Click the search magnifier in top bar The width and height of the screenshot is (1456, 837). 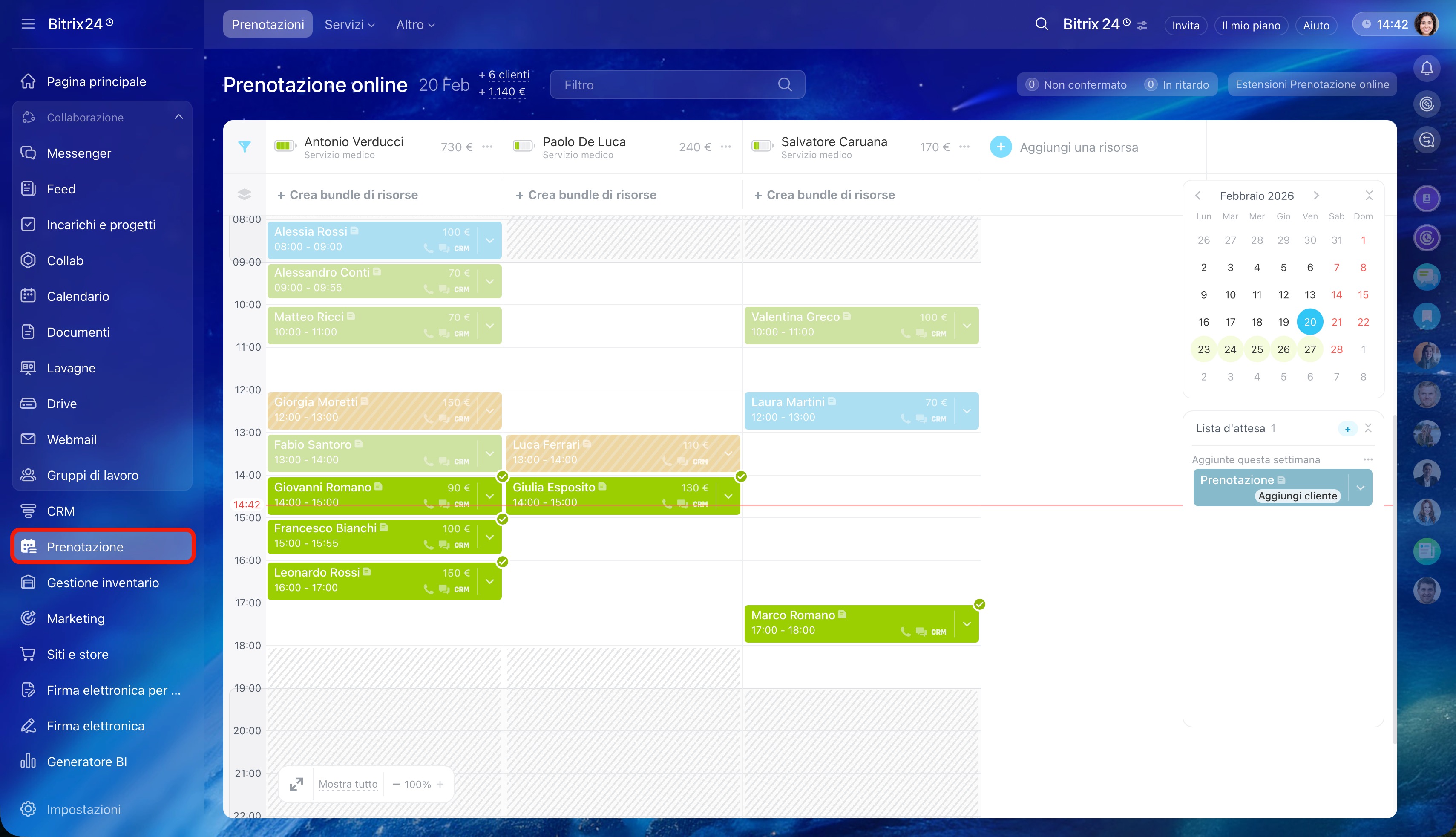1041,25
